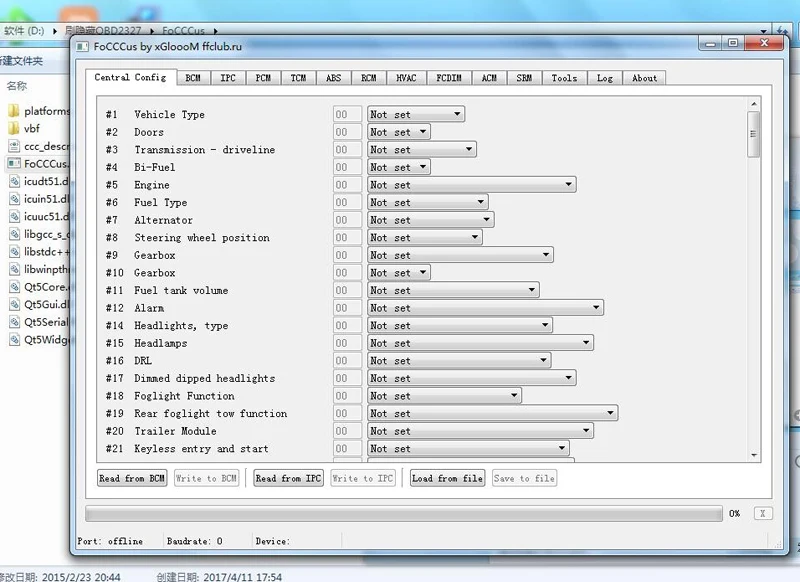This screenshot has width=800, height=582.
Task: Select the FoCCCus file in Explorer
Action: (39, 164)
